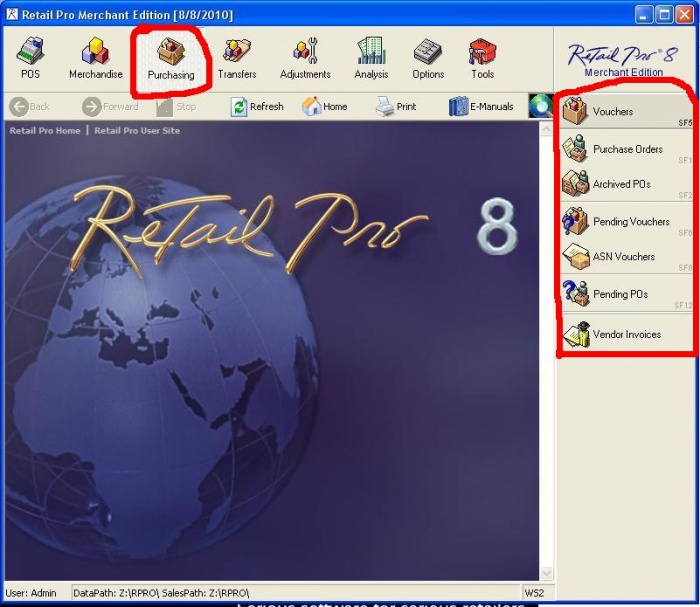Open the Merchandise module
700x607 pixels.
tap(96, 58)
